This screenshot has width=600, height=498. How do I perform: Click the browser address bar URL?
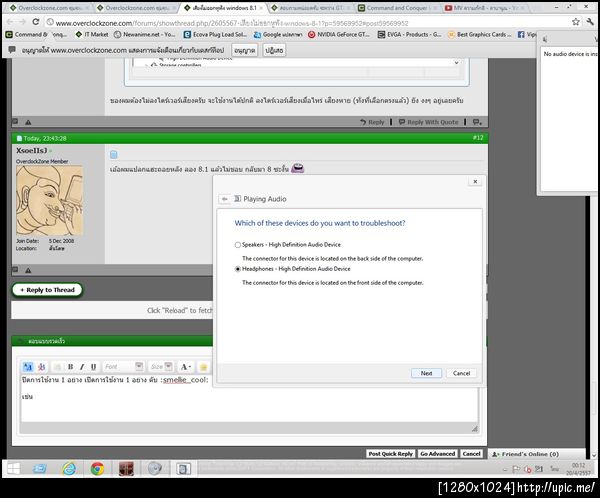[x=232, y=23]
